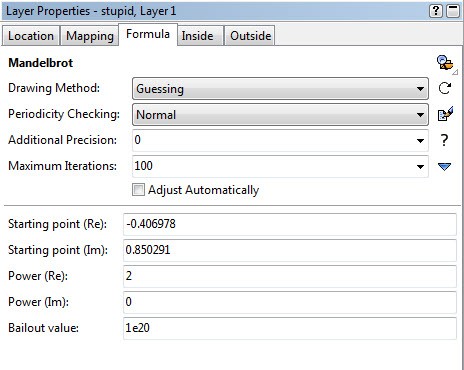Open the Periodicity Checking dropdown
This screenshot has height=370, width=464.
pyautogui.click(x=280, y=115)
